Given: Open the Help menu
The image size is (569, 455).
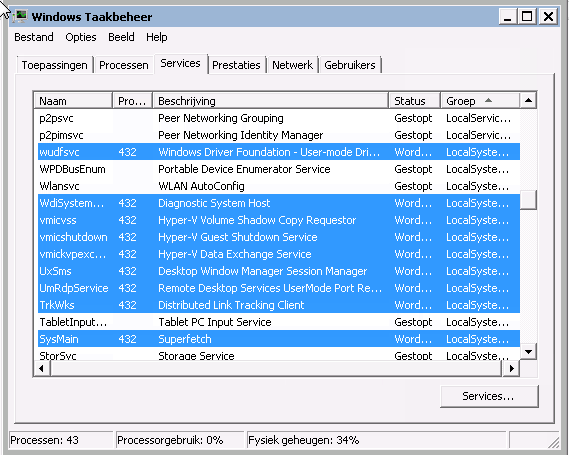Looking at the screenshot, I should point(157,37).
